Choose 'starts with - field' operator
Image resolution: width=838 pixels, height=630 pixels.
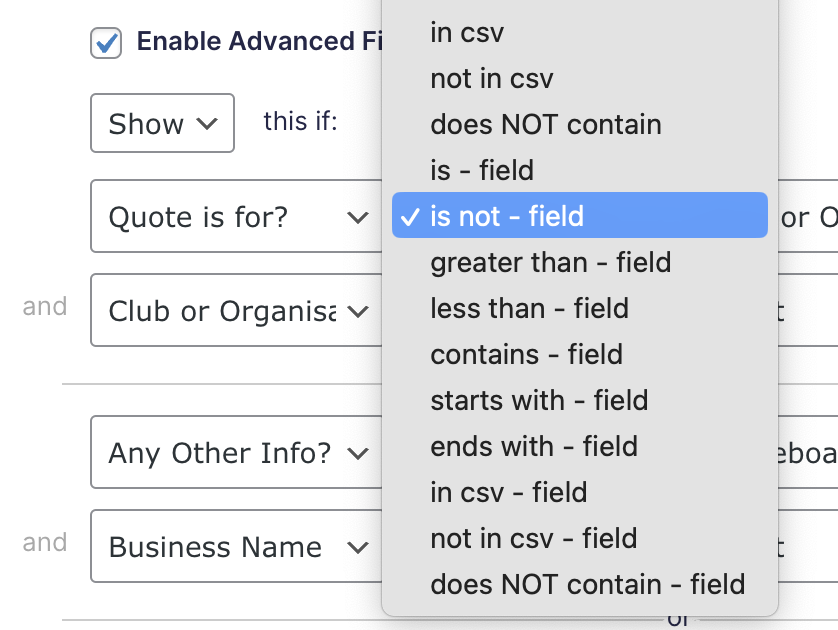pyautogui.click(x=539, y=401)
